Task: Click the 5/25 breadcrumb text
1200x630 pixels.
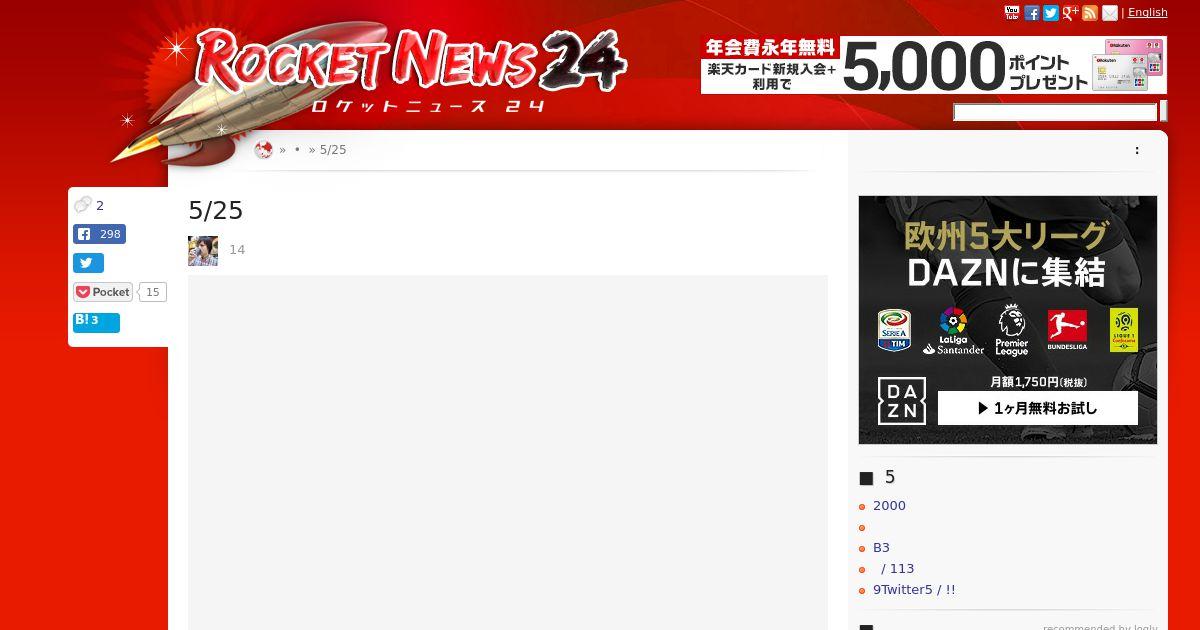Action: pyautogui.click(x=333, y=150)
